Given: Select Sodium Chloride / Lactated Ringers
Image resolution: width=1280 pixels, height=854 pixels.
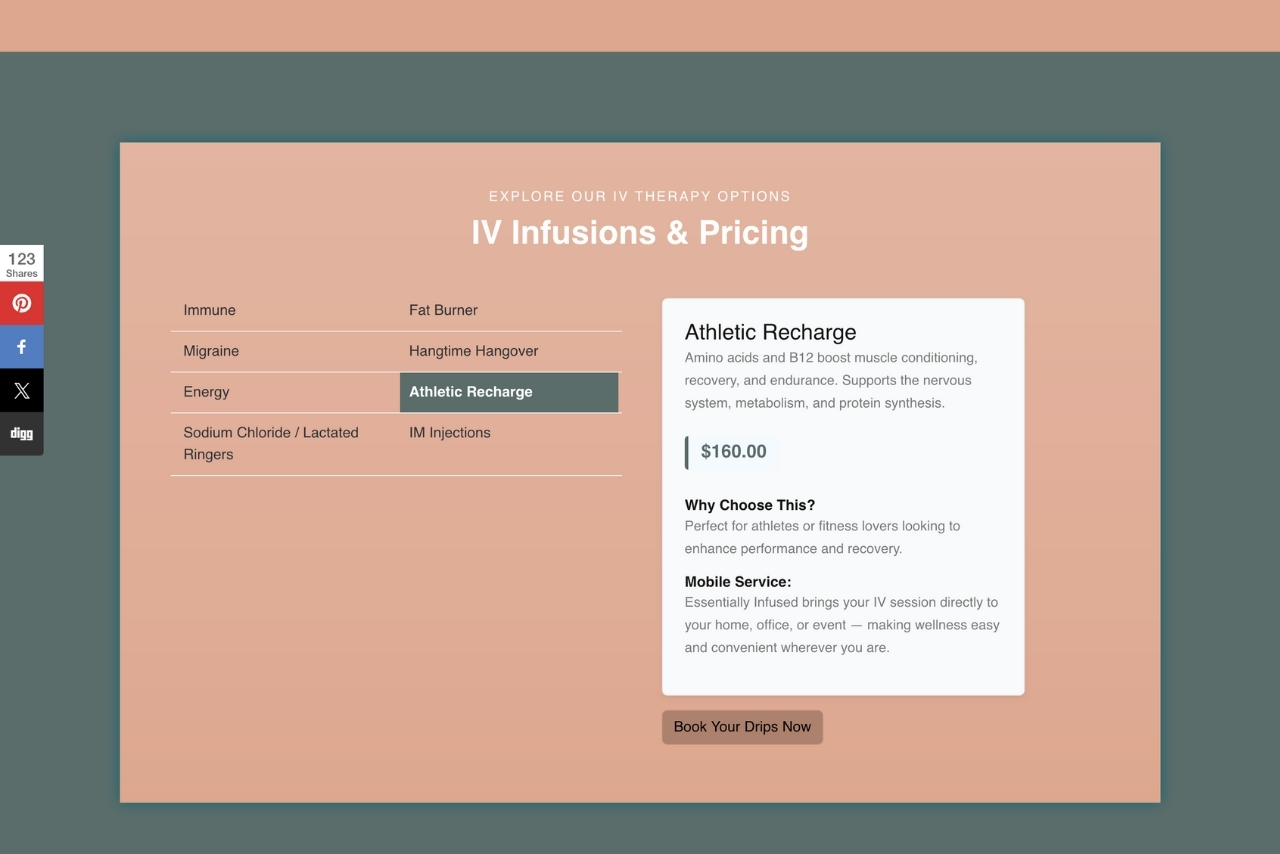Looking at the screenshot, I should coord(270,443).
